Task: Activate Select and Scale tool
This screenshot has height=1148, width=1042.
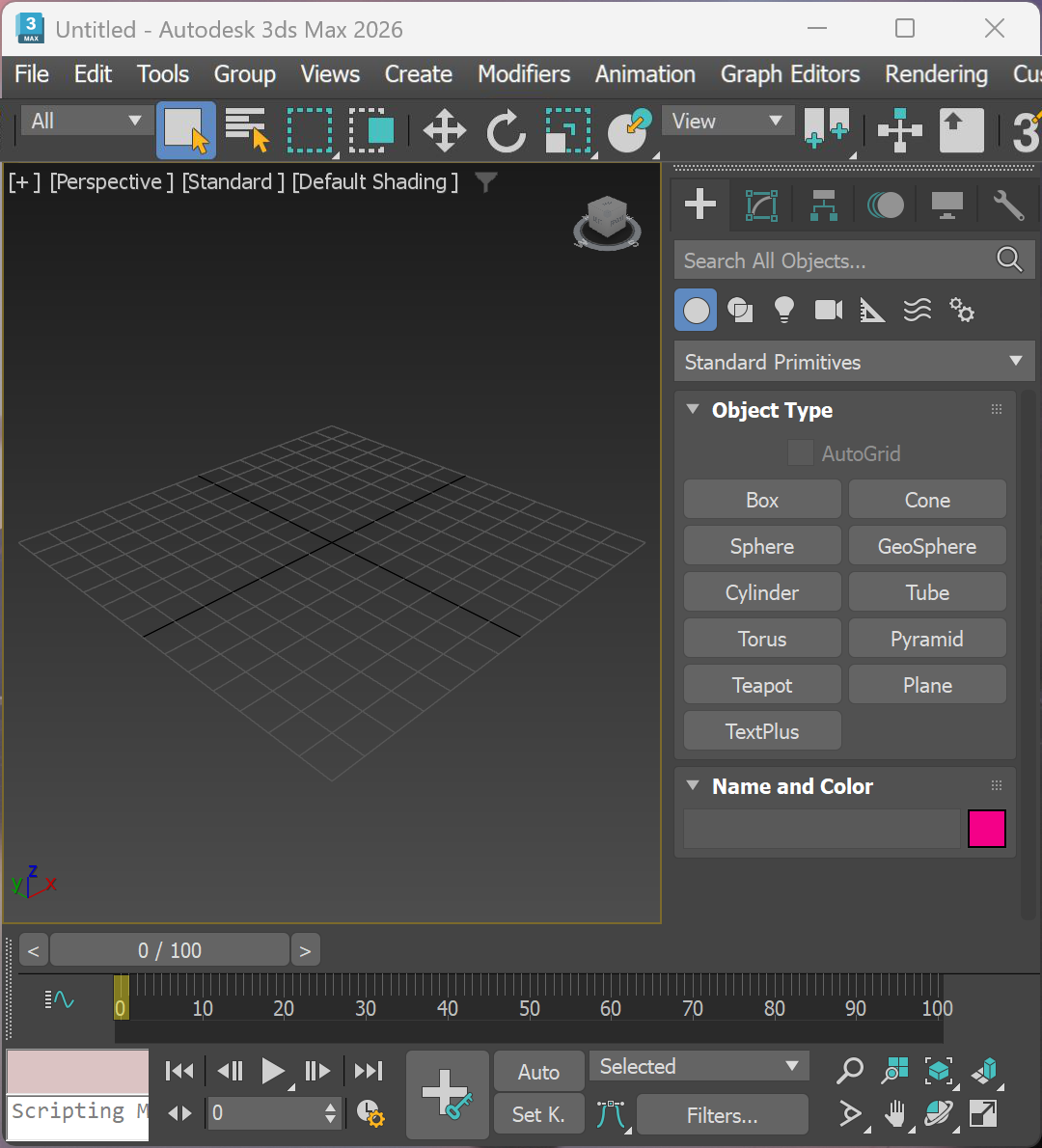Action: pyautogui.click(x=569, y=131)
